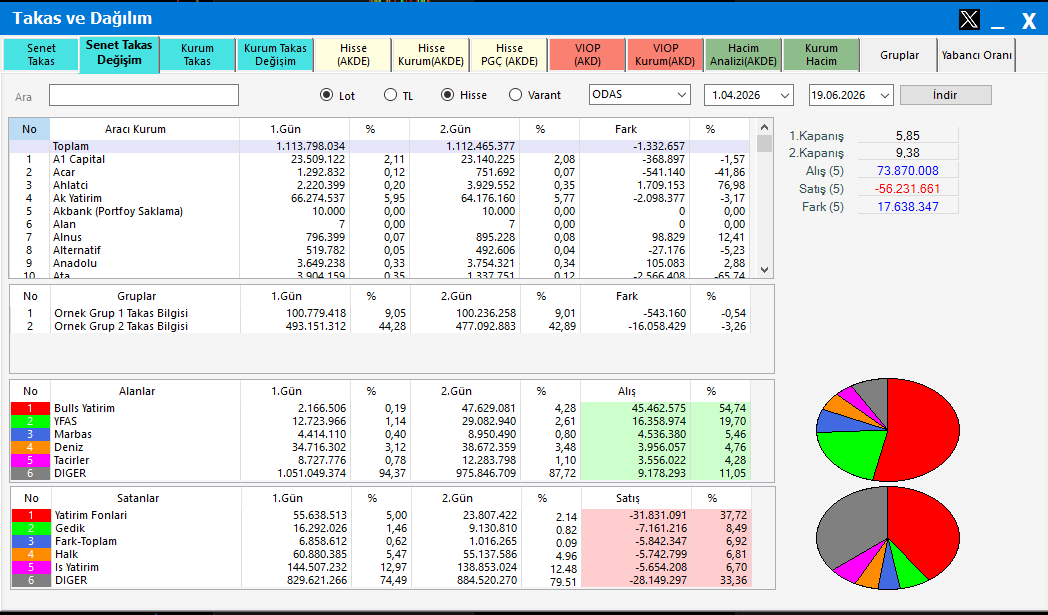Click magenta swatch next to Is Yatirim
Screen dimensions: 1048x615
[x=31, y=567]
